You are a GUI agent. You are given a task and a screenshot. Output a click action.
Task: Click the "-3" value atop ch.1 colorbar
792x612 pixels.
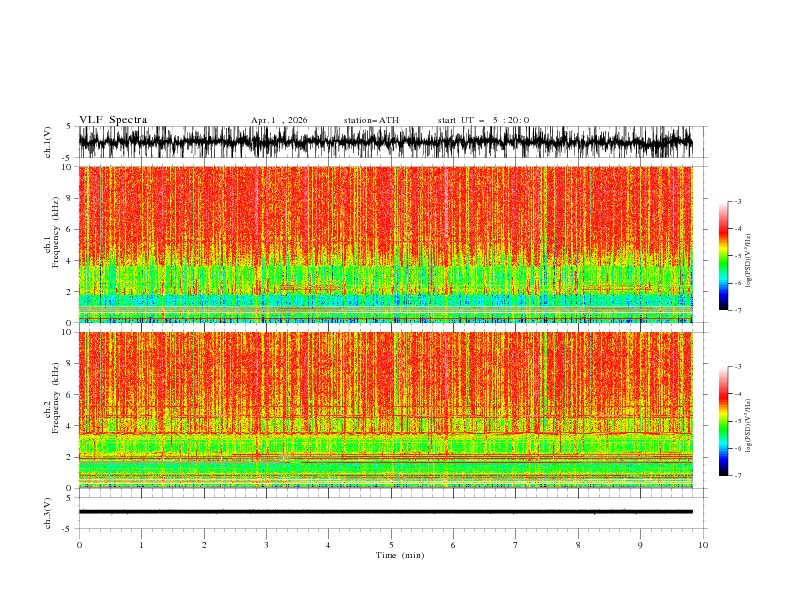(737, 201)
